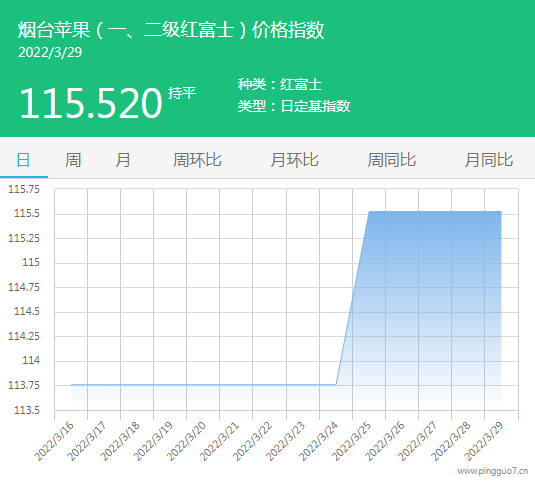Click the 2022/3/20 x-axis date label
The width and height of the screenshot is (535, 483).
tap(186, 441)
